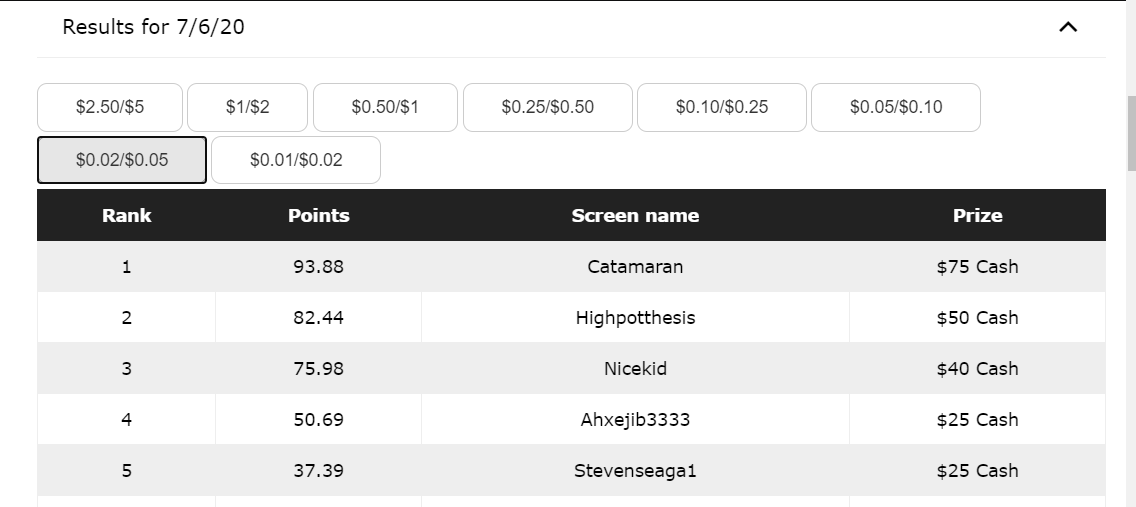Select the $2.50/$5 stakes tab

(110, 107)
